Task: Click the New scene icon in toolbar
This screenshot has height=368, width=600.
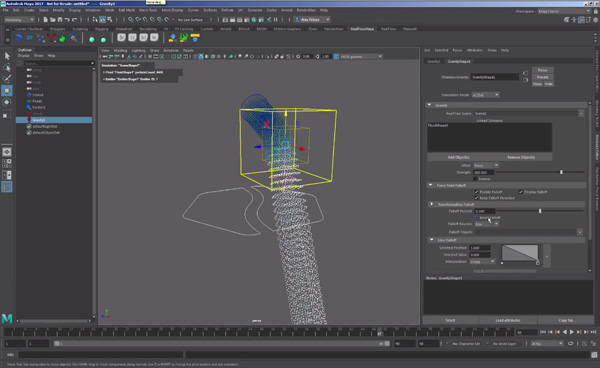Action: [x=46, y=20]
